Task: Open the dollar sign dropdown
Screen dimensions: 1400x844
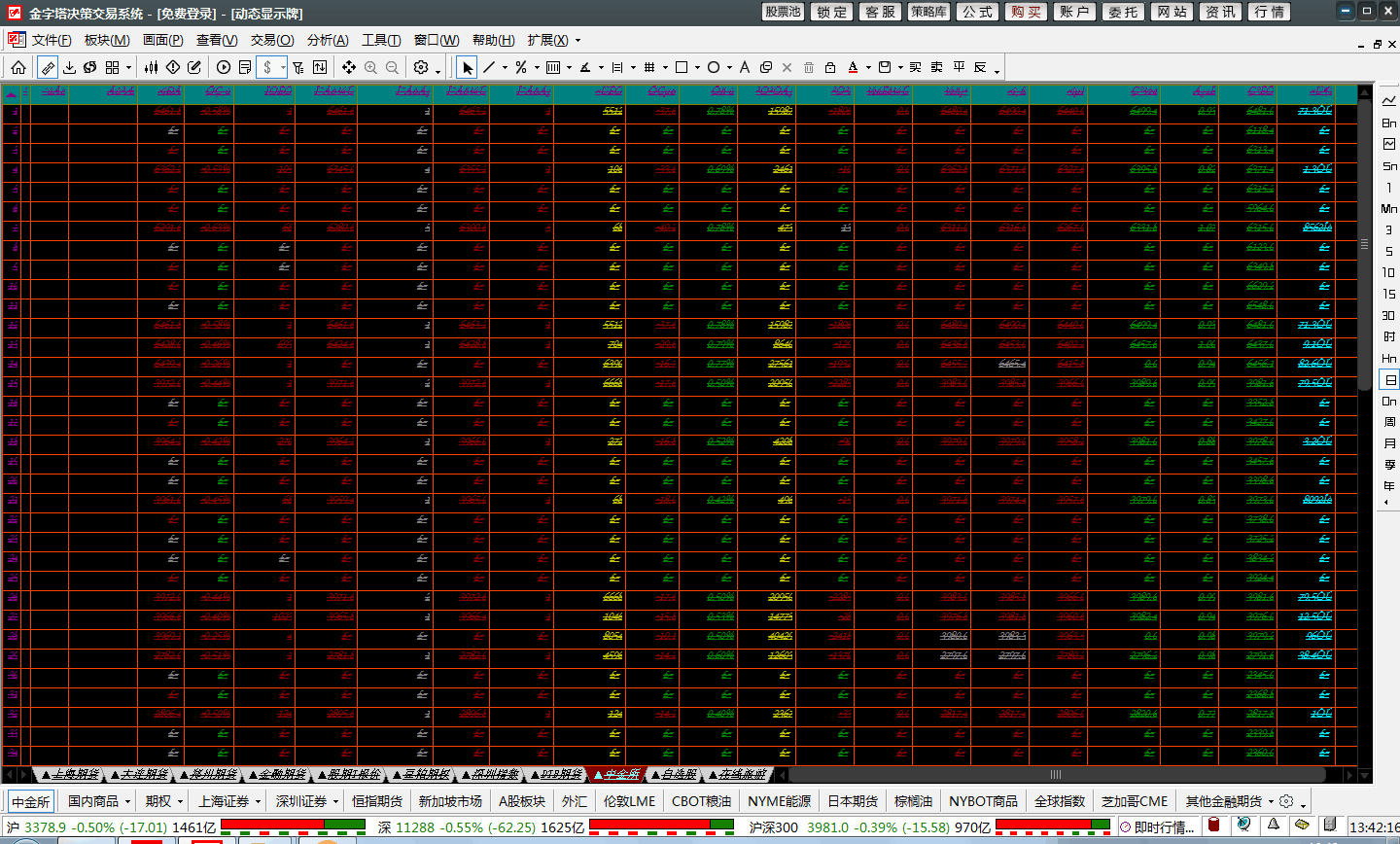Action: pos(271,67)
